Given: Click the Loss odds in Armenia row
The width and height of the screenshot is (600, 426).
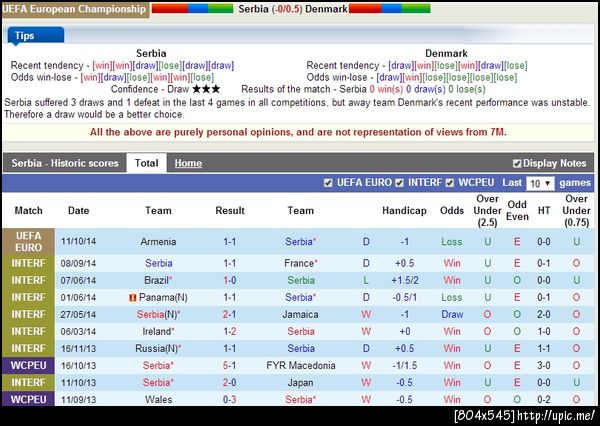Looking at the screenshot, I should pyautogui.click(x=452, y=242).
